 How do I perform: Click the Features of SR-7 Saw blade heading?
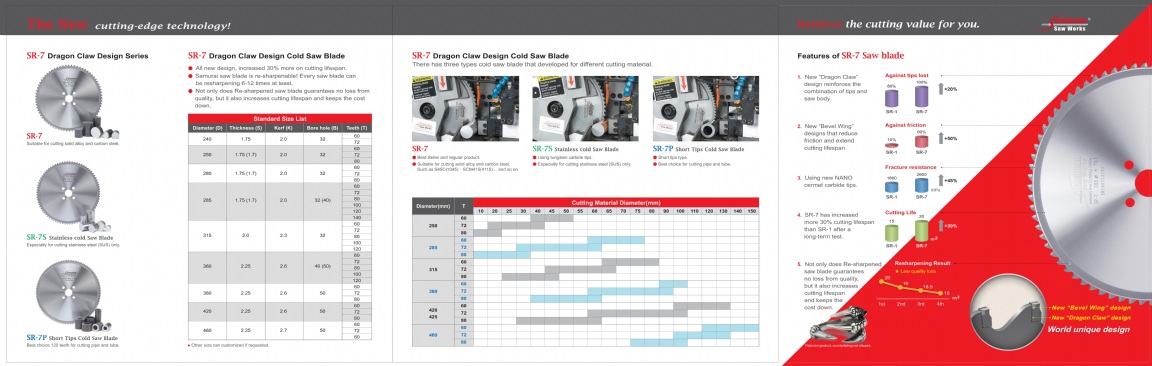tap(851, 56)
